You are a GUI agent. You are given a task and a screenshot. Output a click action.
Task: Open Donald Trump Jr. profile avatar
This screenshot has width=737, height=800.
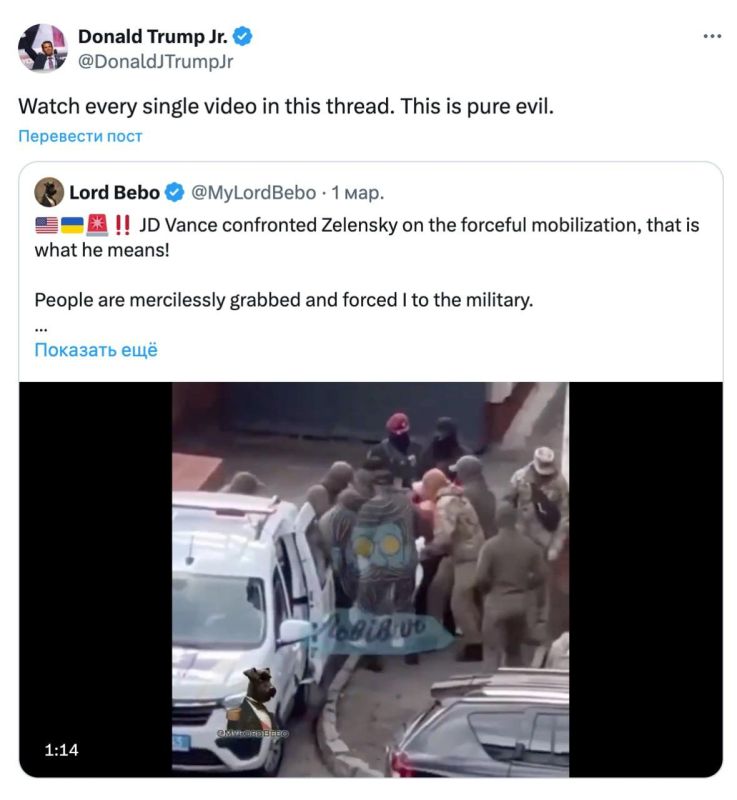tap(43, 48)
